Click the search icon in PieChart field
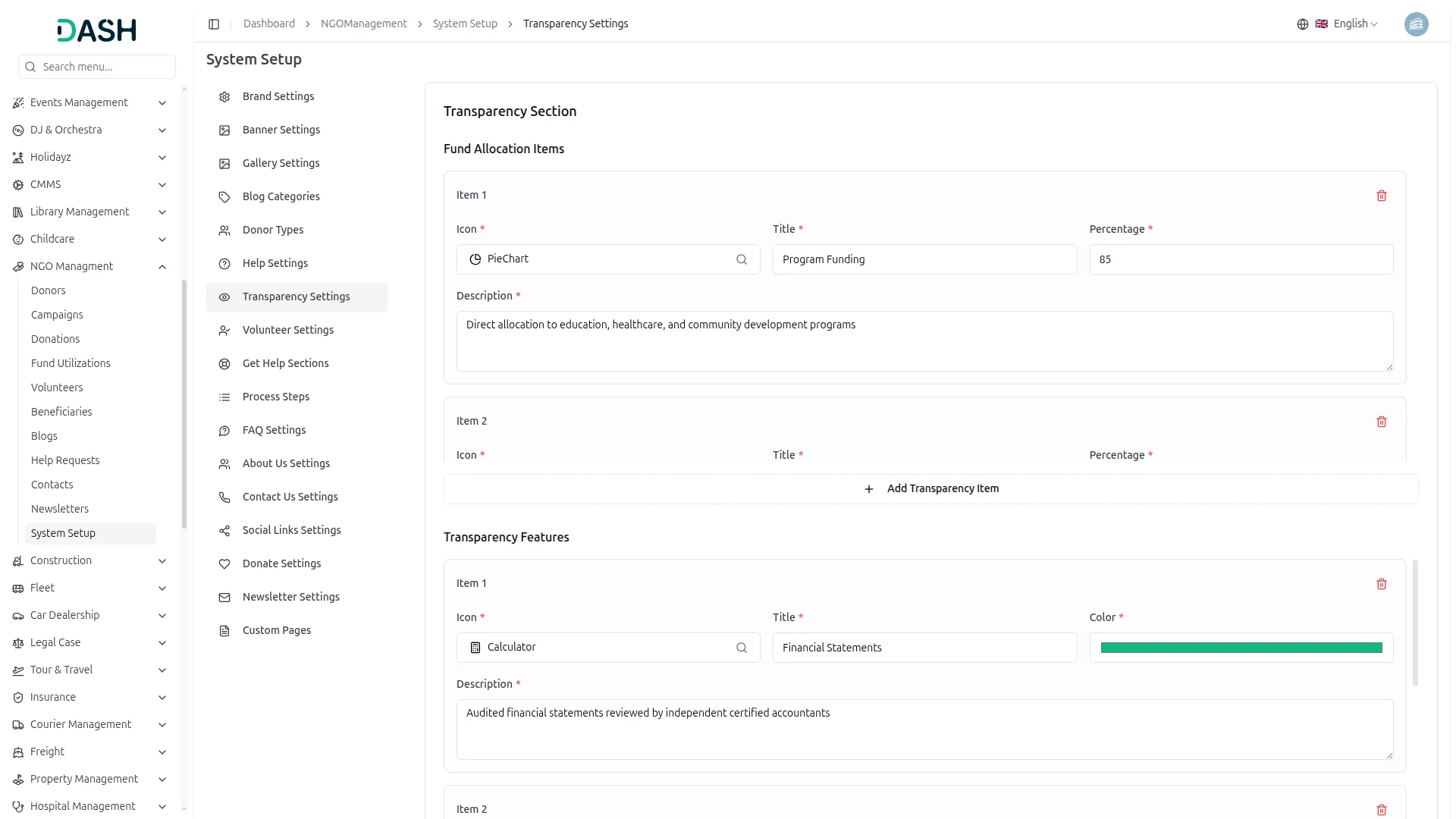 coord(741,259)
